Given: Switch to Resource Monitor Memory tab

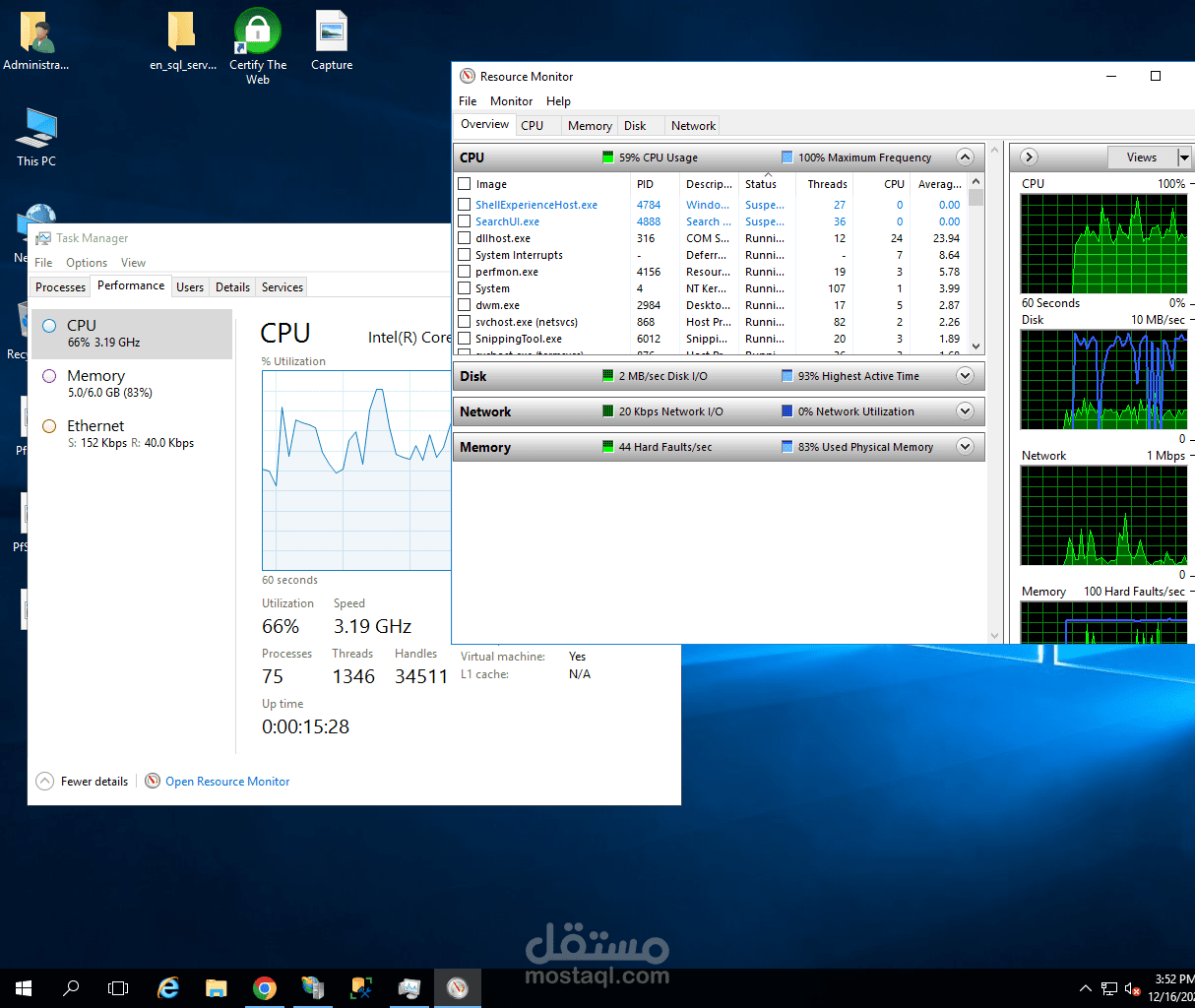Looking at the screenshot, I should (590, 126).
